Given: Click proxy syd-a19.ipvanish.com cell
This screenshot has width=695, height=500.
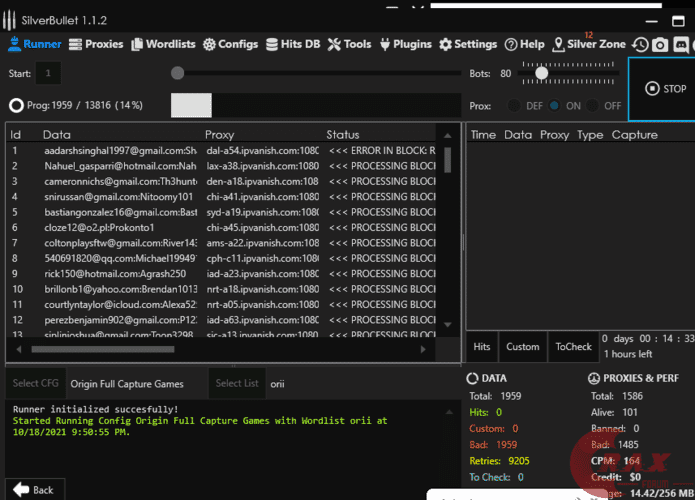Looking at the screenshot, I should [262, 212].
